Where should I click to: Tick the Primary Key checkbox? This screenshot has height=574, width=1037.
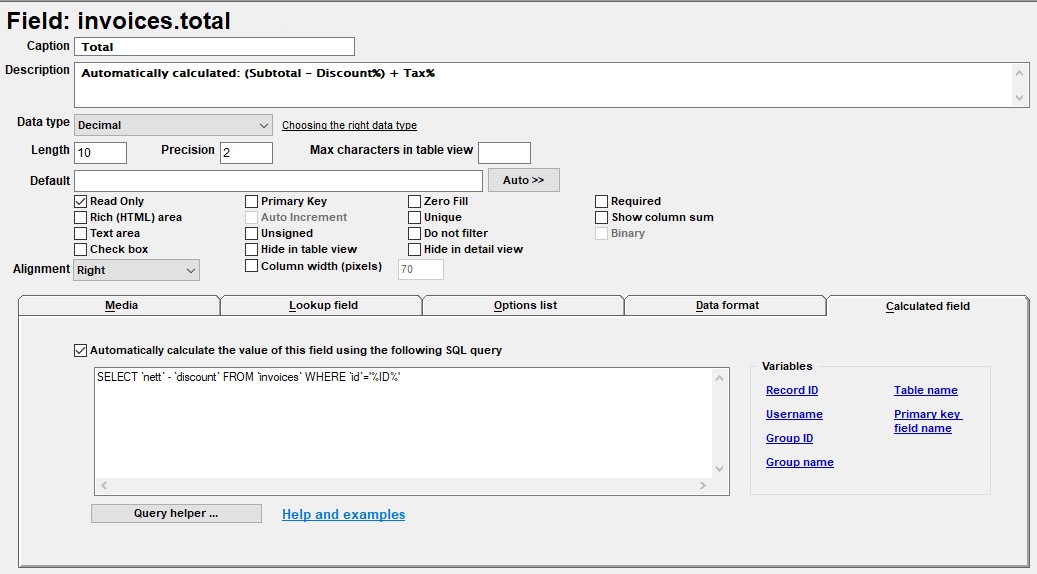tap(251, 201)
